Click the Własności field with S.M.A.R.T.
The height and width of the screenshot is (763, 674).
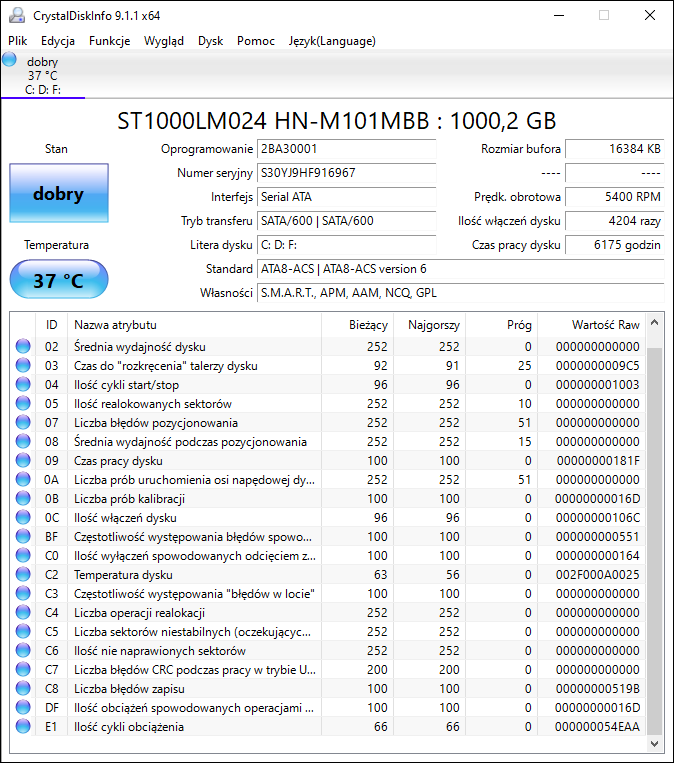[460, 292]
